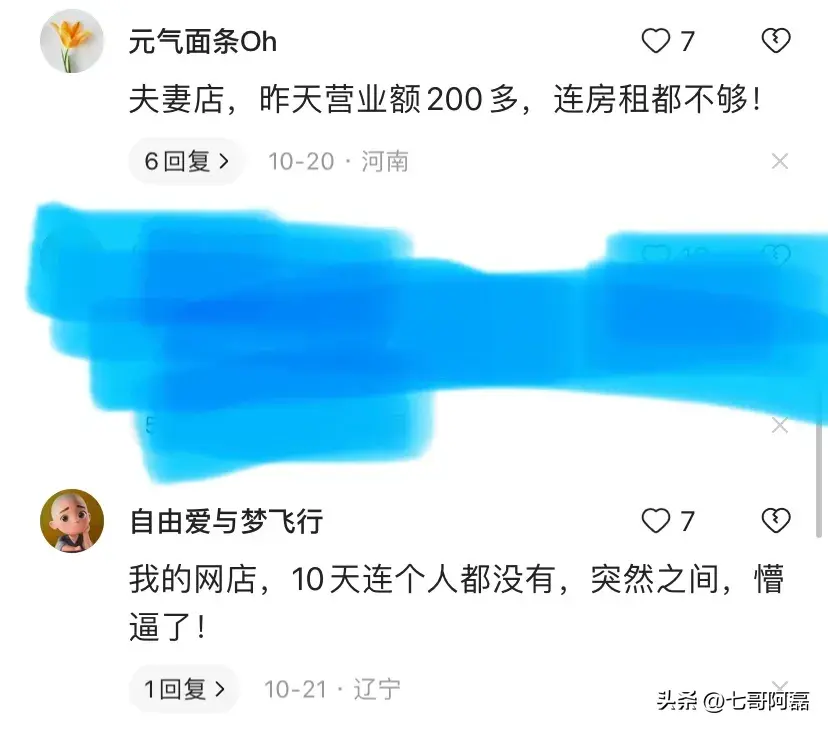Dislike 元气面条Oh's comment with broken heart
Image resolution: width=828 pixels, height=730 pixels.
(776, 41)
